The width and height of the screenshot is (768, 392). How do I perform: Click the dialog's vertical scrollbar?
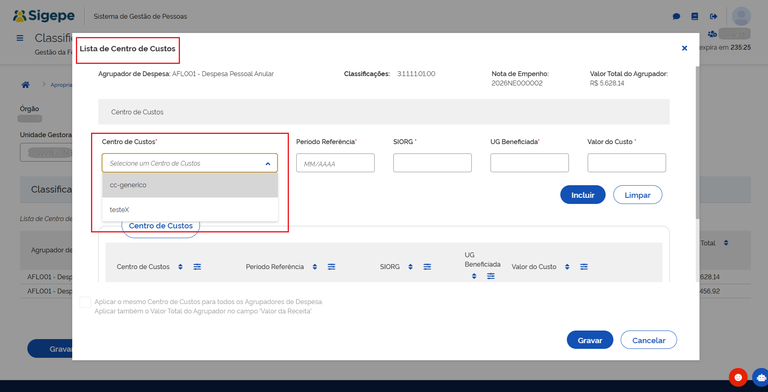[x=697, y=142]
